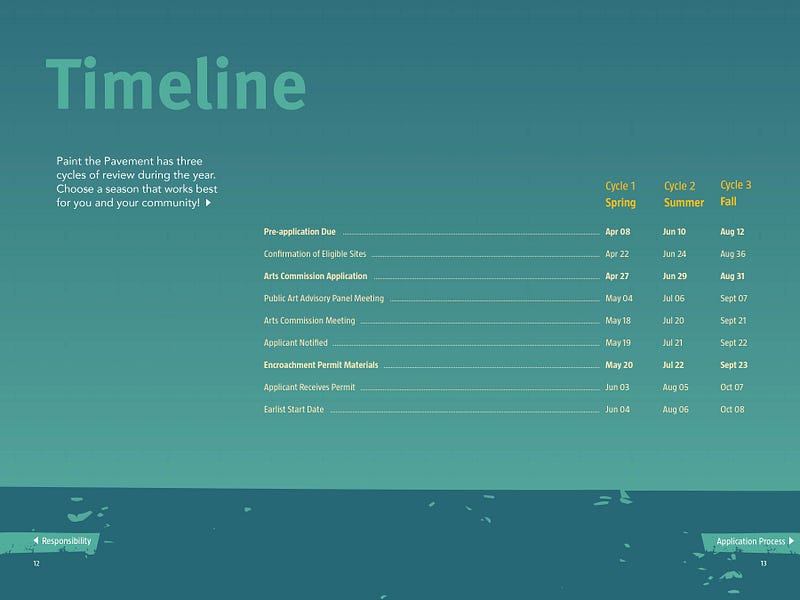800x600 pixels.
Task: Select the Sept 23 fall permit materials date
Action: click(734, 365)
